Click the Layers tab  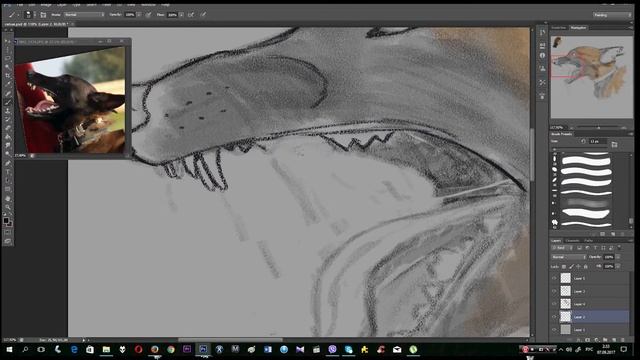click(x=556, y=241)
